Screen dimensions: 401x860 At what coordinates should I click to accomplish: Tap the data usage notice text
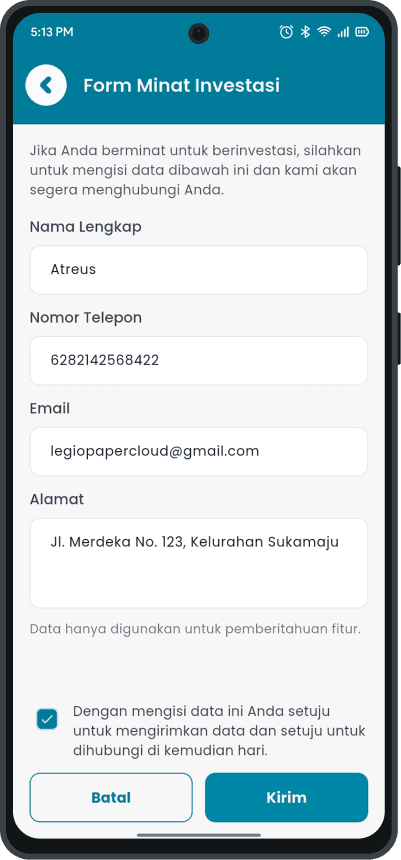pos(195,629)
